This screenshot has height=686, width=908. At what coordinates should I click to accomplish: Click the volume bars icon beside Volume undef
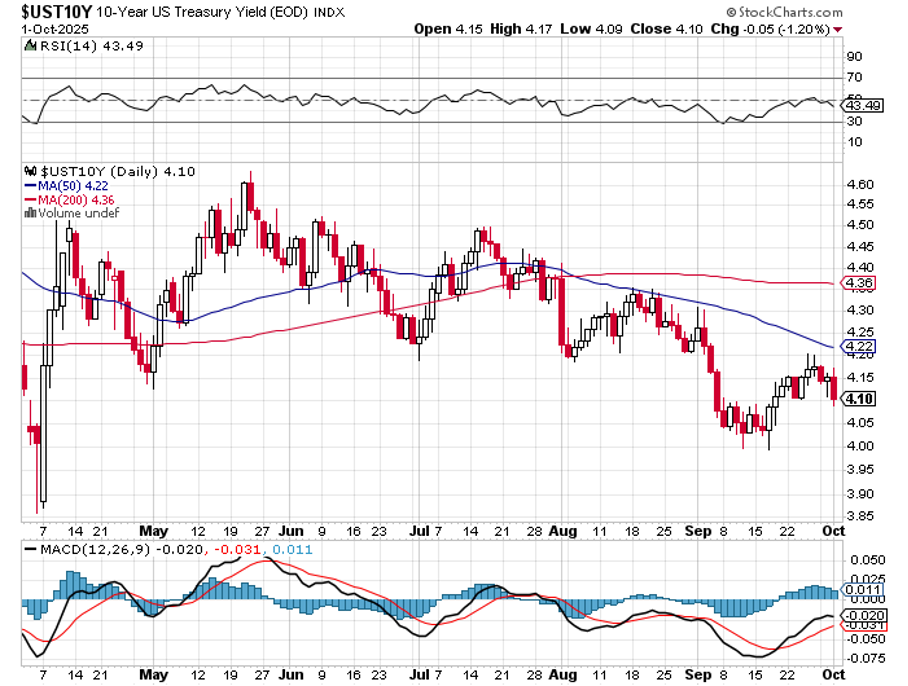pos(30,213)
